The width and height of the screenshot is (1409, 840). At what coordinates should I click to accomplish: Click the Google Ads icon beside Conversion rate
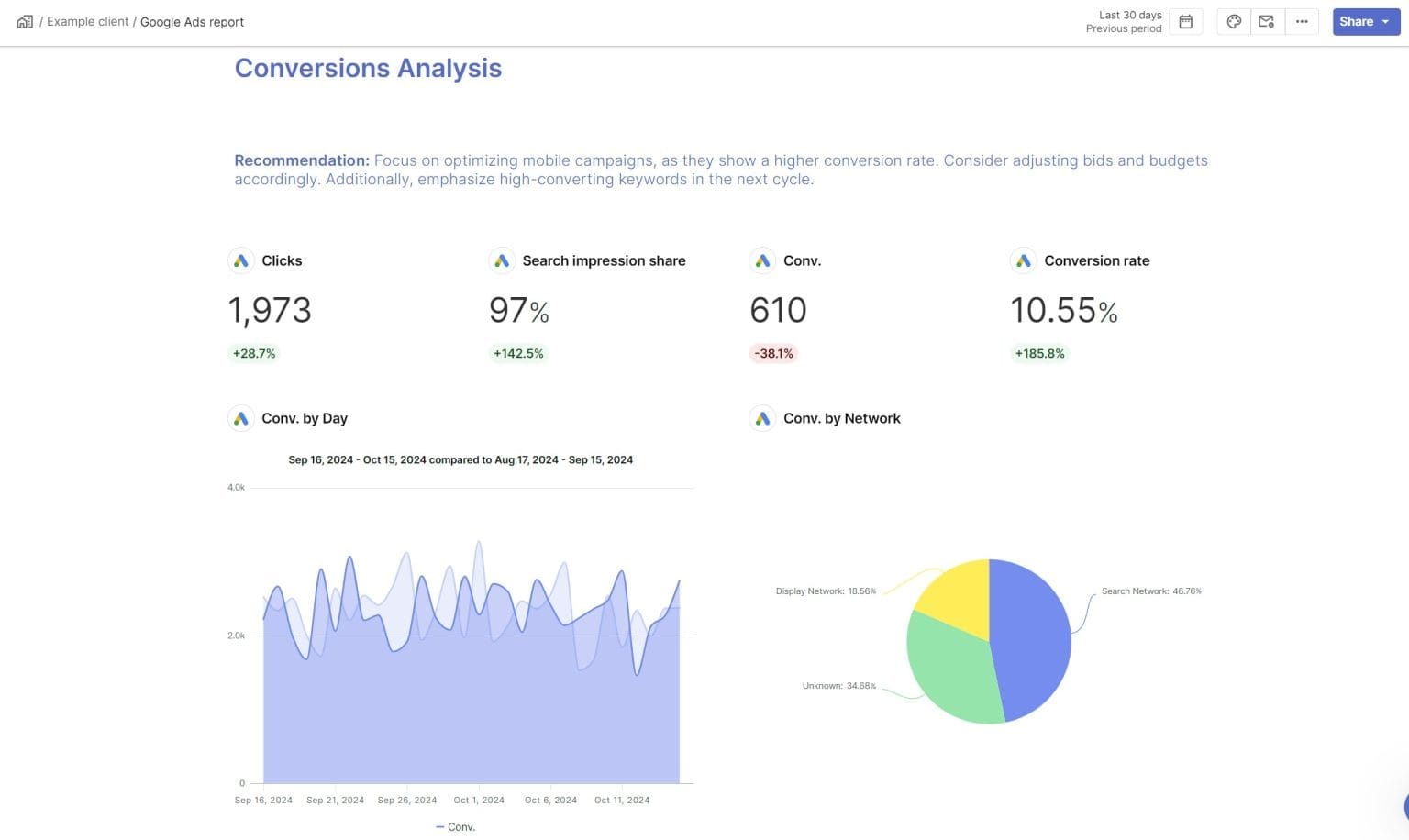pyautogui.click(x=1023, y=260)
